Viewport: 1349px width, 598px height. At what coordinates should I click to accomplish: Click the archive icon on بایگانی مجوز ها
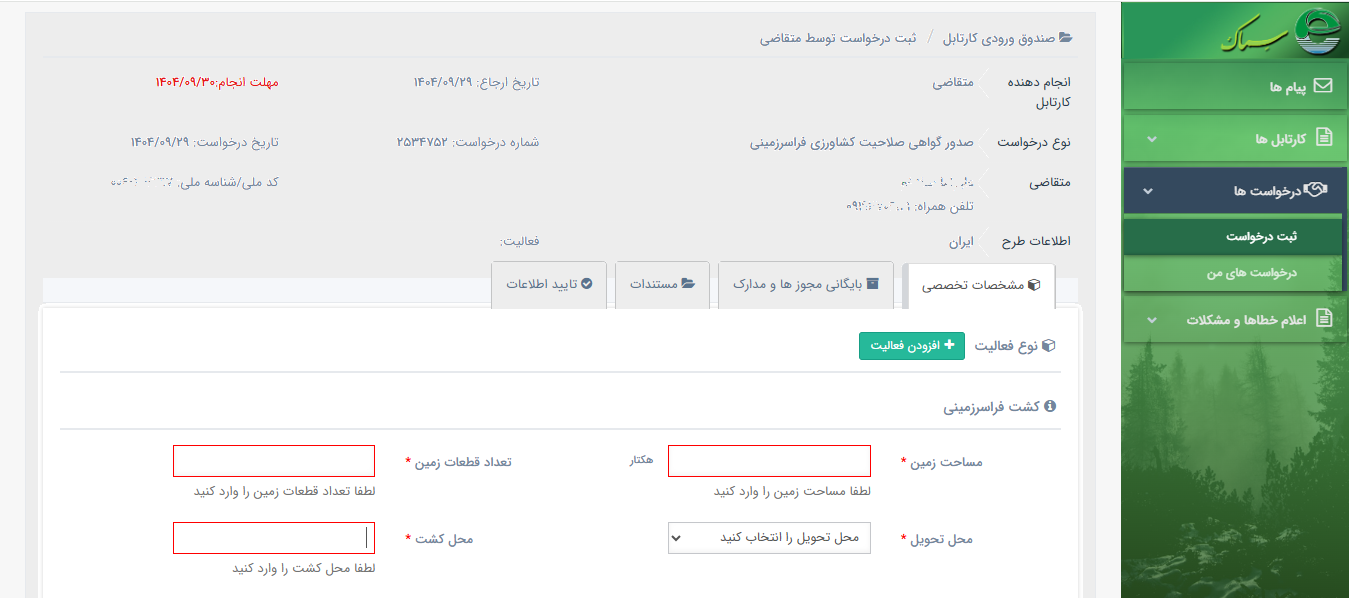pos(871,283)
